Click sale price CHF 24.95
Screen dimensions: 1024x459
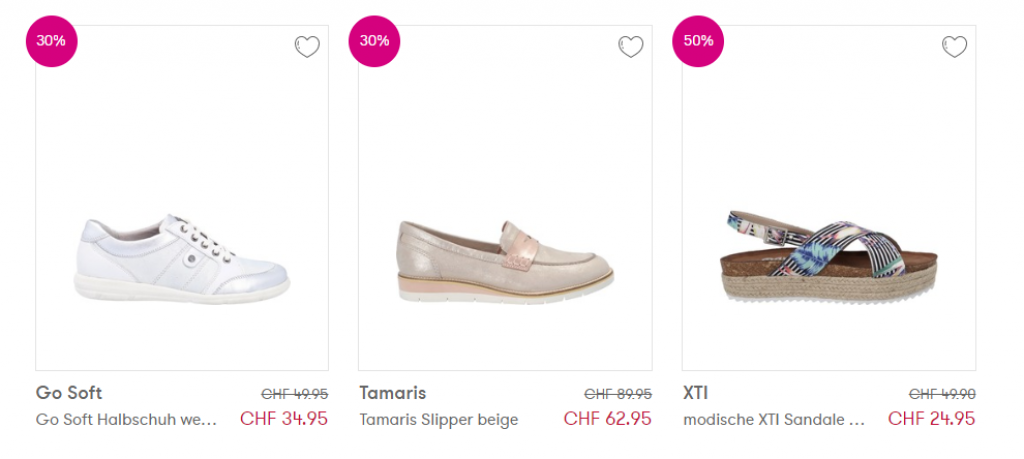click(931, 419)
